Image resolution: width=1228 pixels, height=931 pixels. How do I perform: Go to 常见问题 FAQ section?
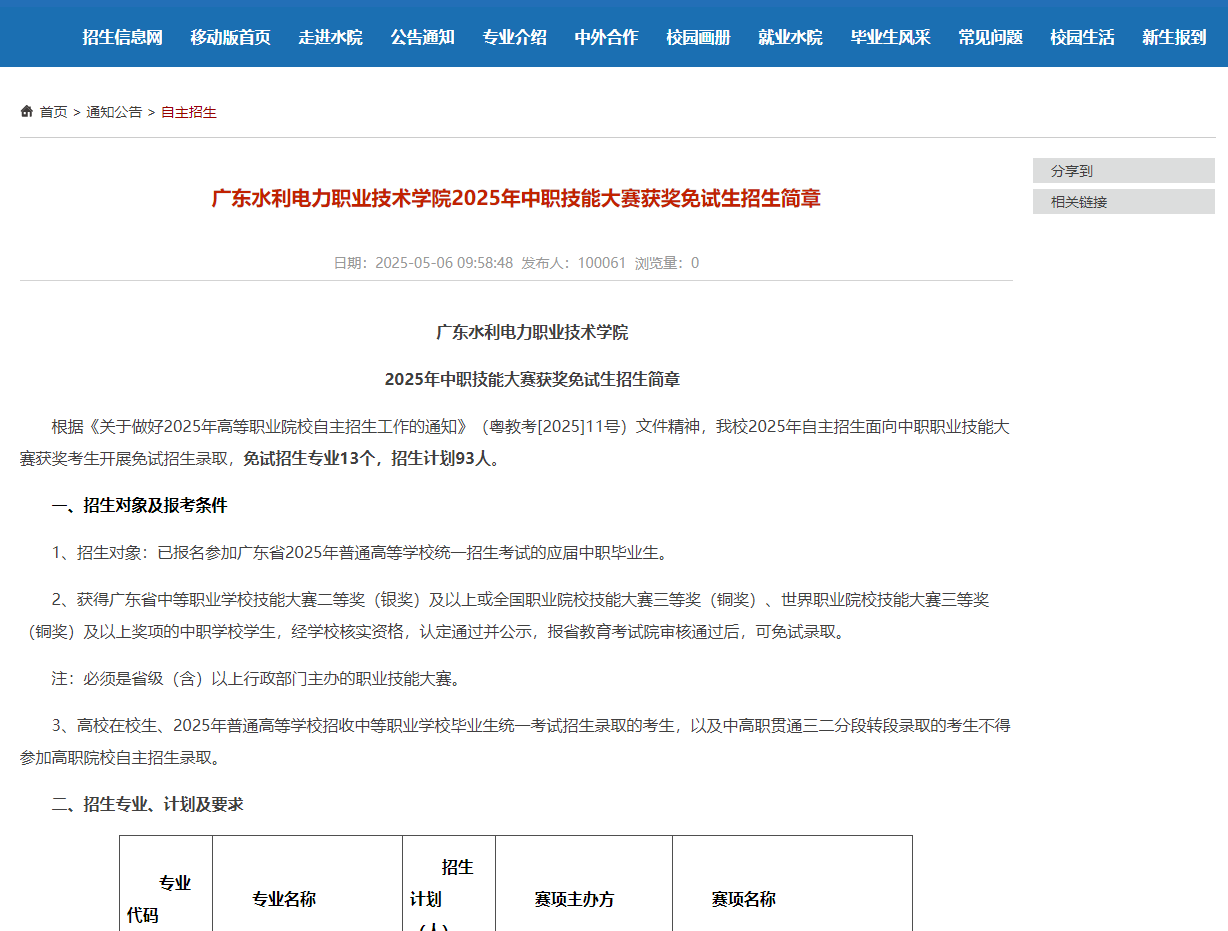989,33
